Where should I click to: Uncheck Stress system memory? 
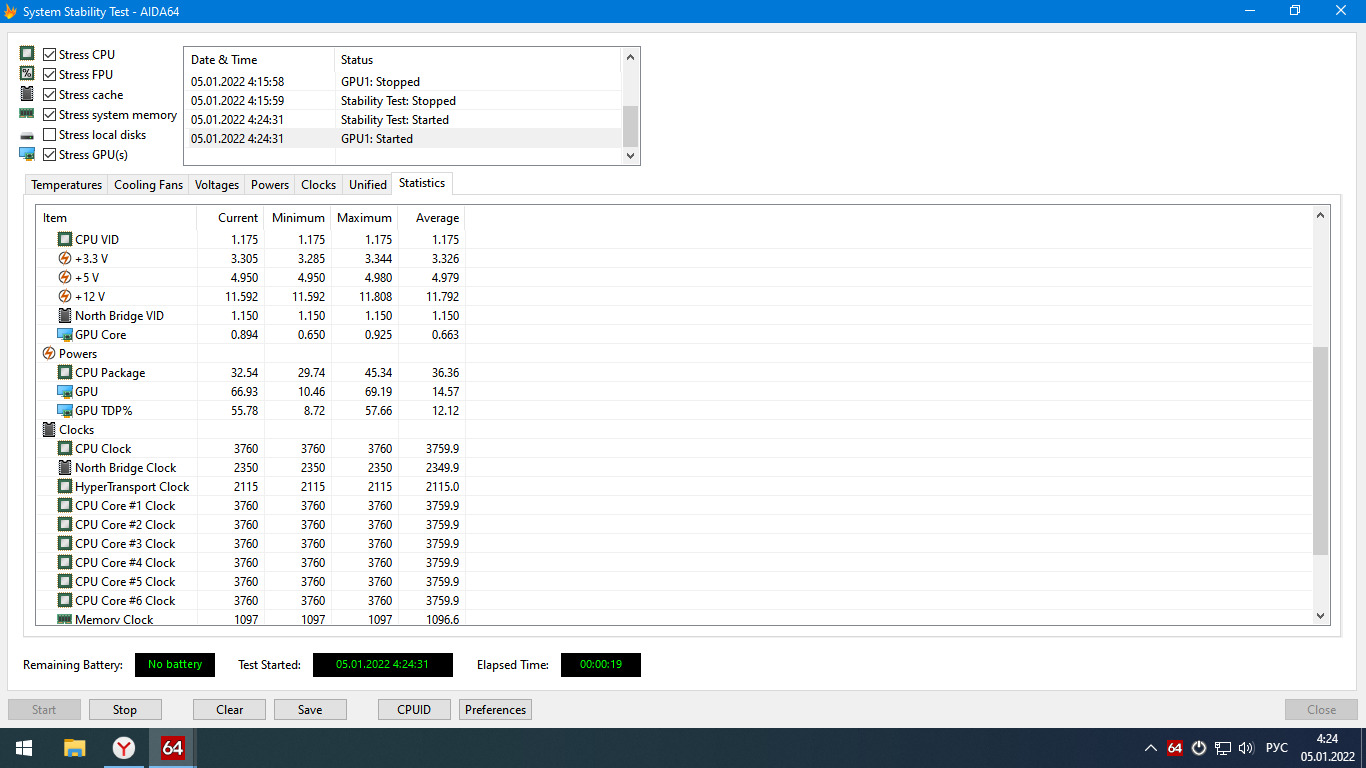click(x=50, y=114)
